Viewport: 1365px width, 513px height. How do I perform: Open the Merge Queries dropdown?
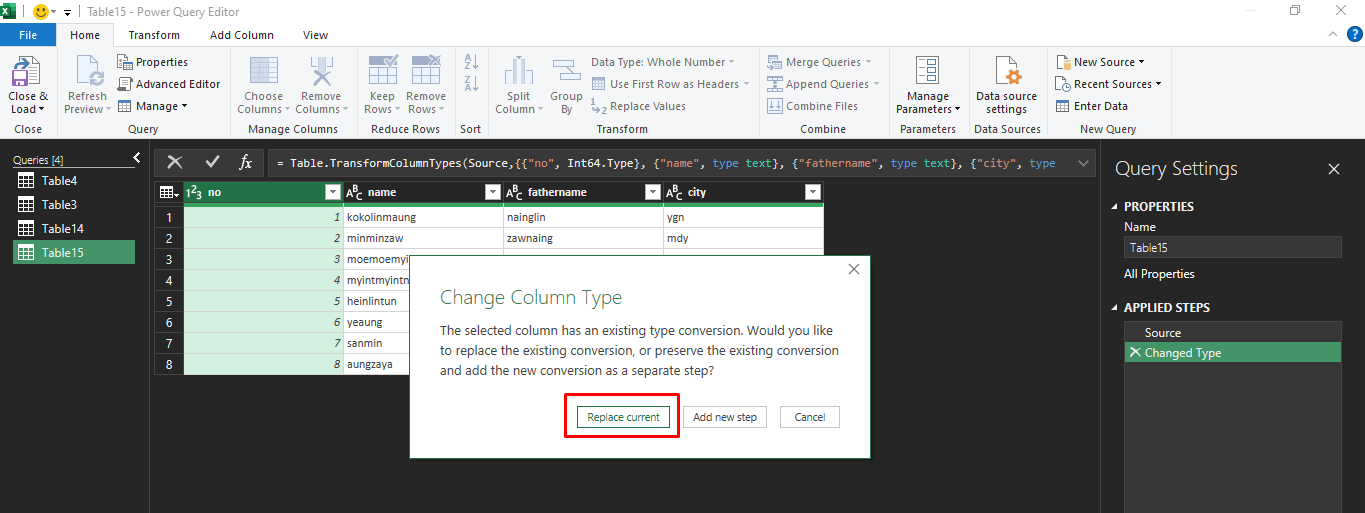[820, 62]
